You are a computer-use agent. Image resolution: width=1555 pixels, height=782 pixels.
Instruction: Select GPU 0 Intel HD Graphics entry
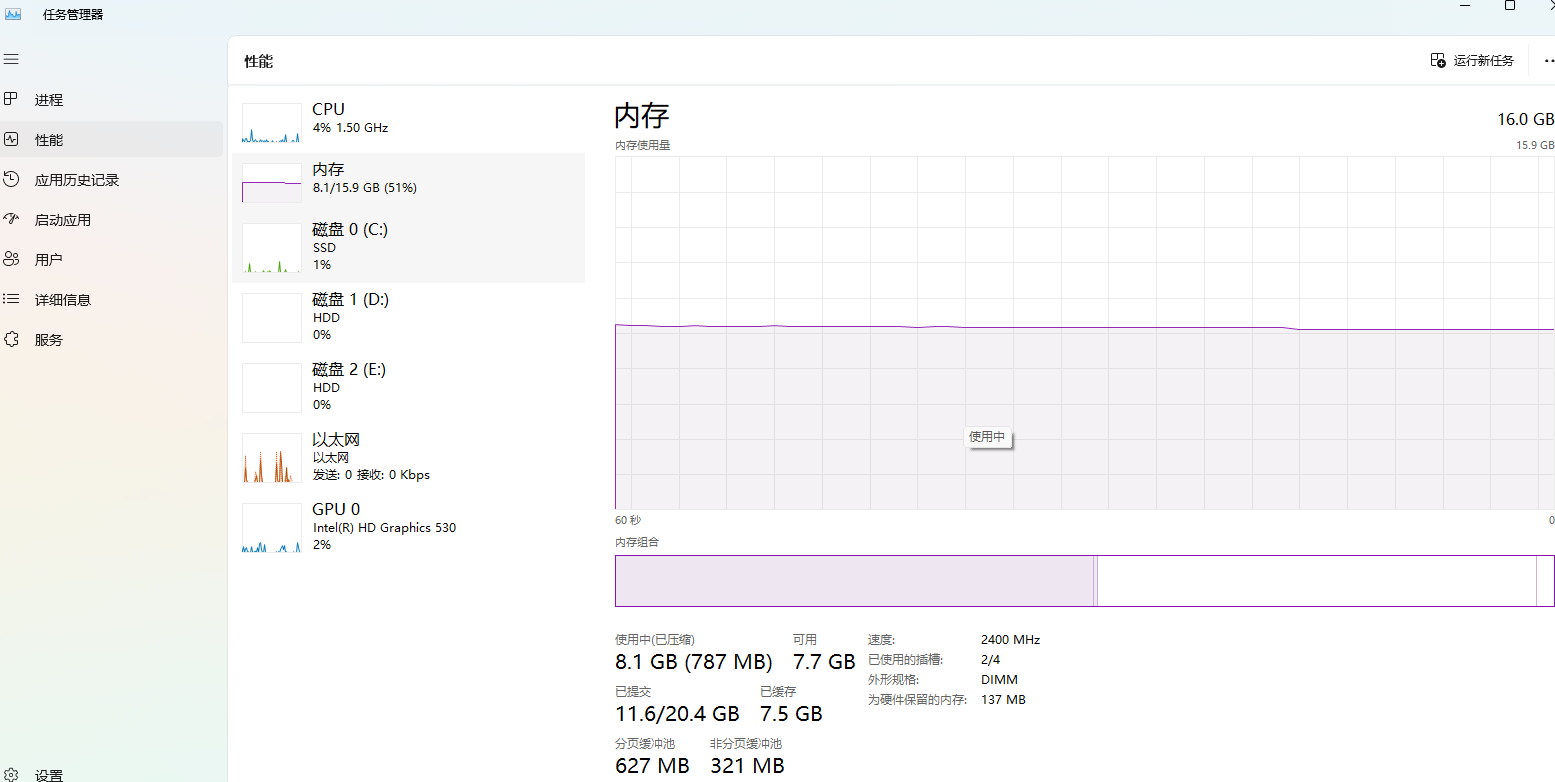click(x=408, y=527)
